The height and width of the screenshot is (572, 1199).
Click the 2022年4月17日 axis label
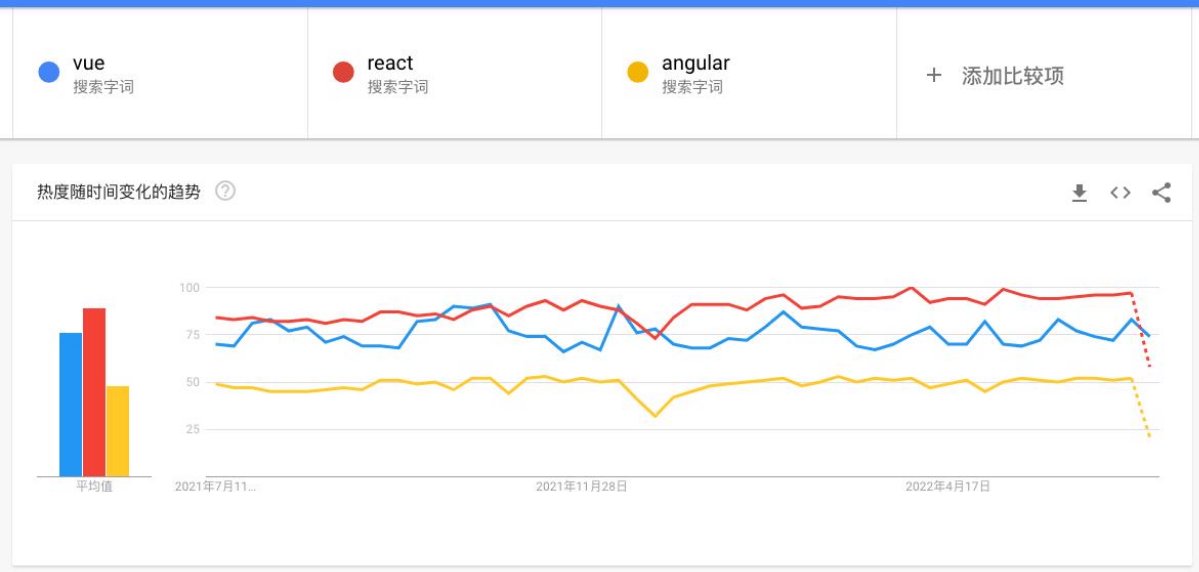[x=947, y=486]
